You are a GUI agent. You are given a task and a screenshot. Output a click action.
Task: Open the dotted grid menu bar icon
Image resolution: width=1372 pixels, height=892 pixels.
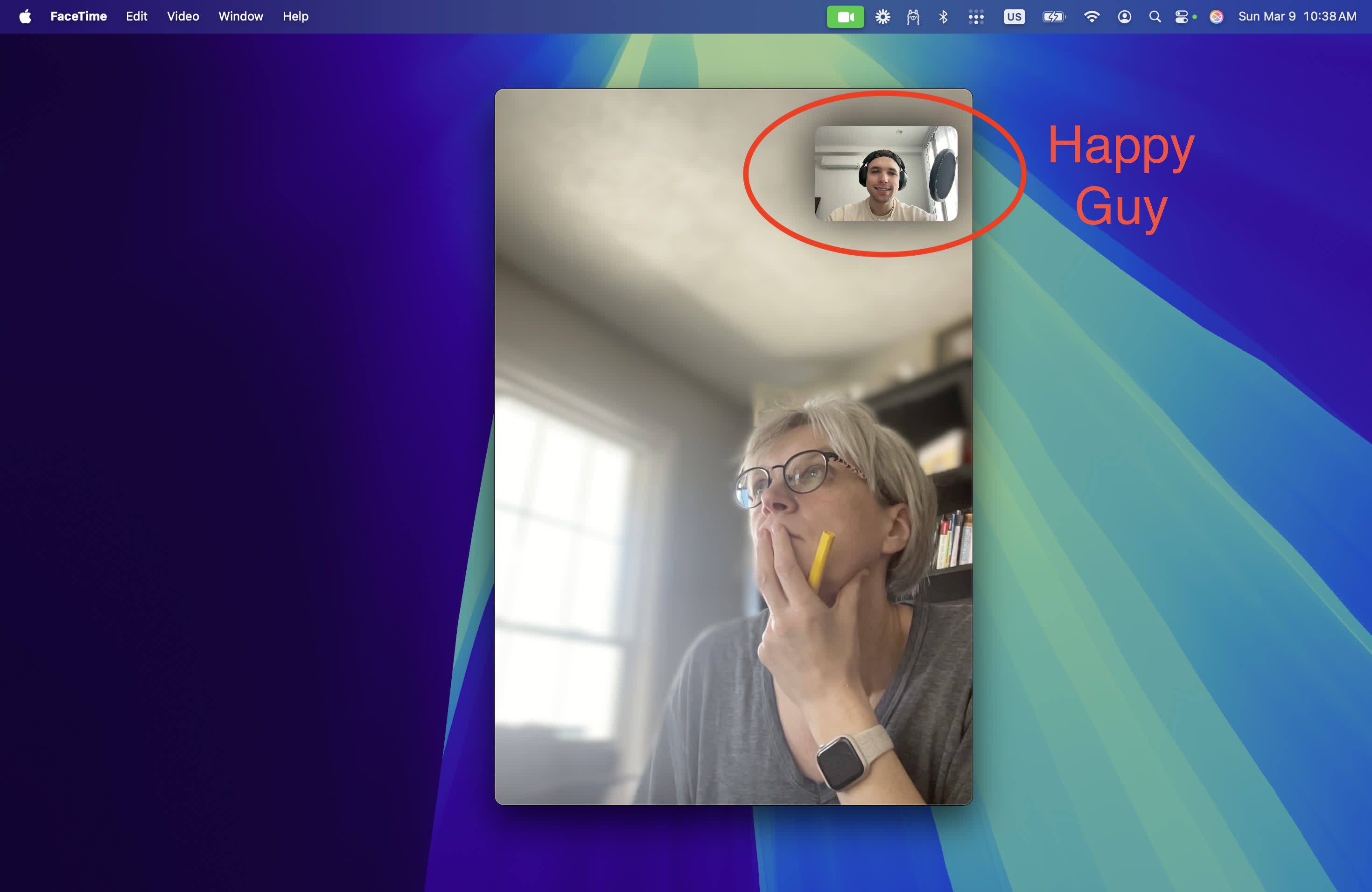point(975,17)
